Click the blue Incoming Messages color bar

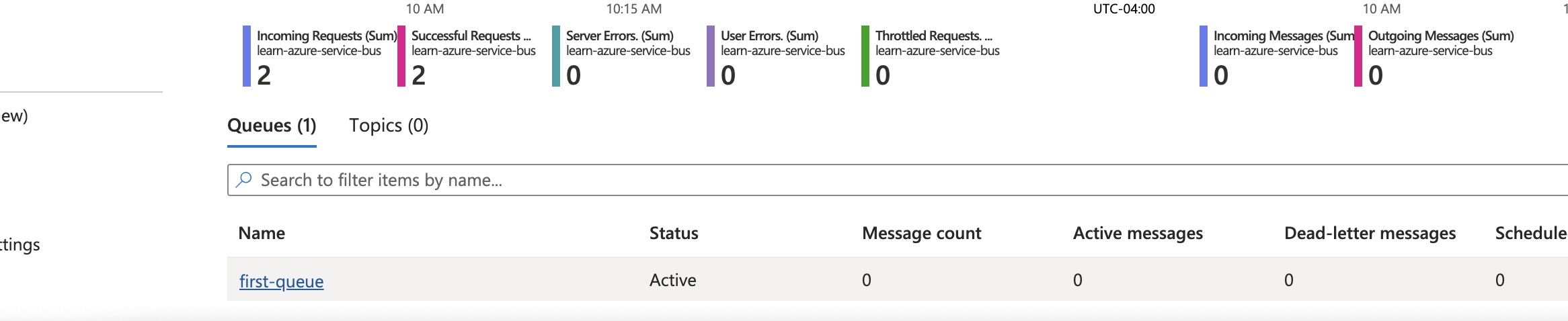[x=1204, y=56]
